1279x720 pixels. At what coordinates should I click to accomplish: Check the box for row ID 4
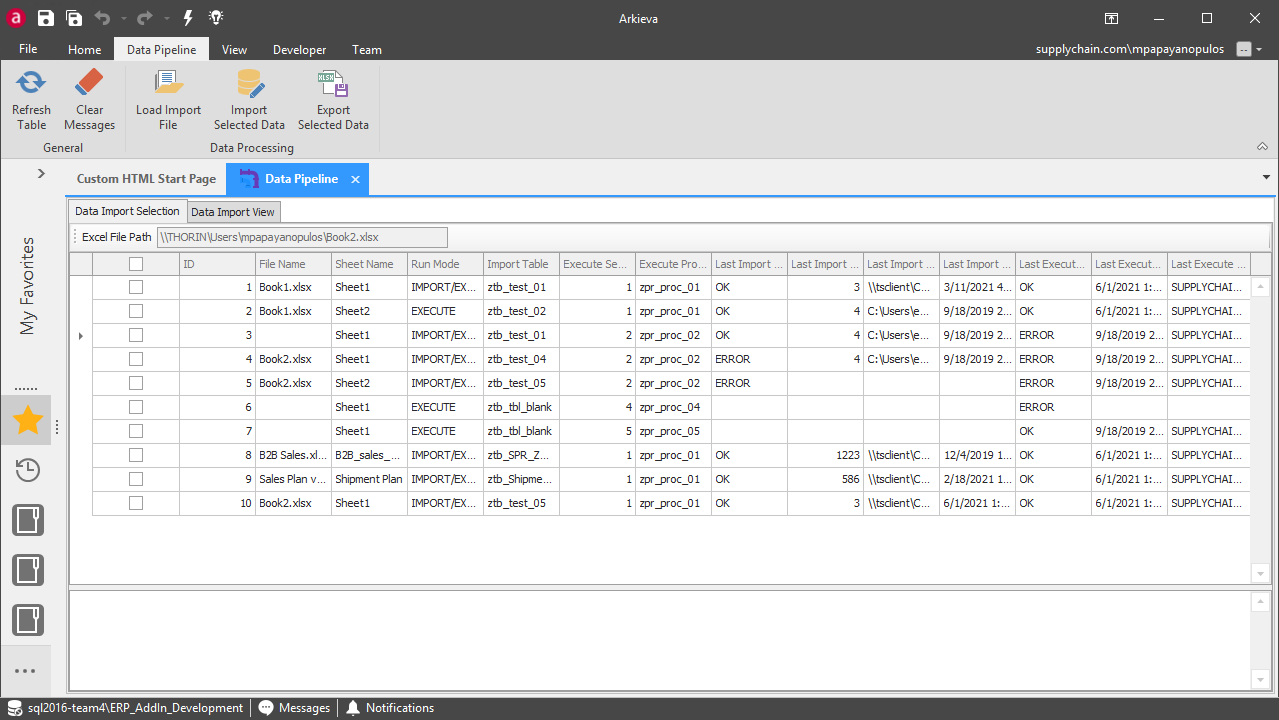click(136, 359)
